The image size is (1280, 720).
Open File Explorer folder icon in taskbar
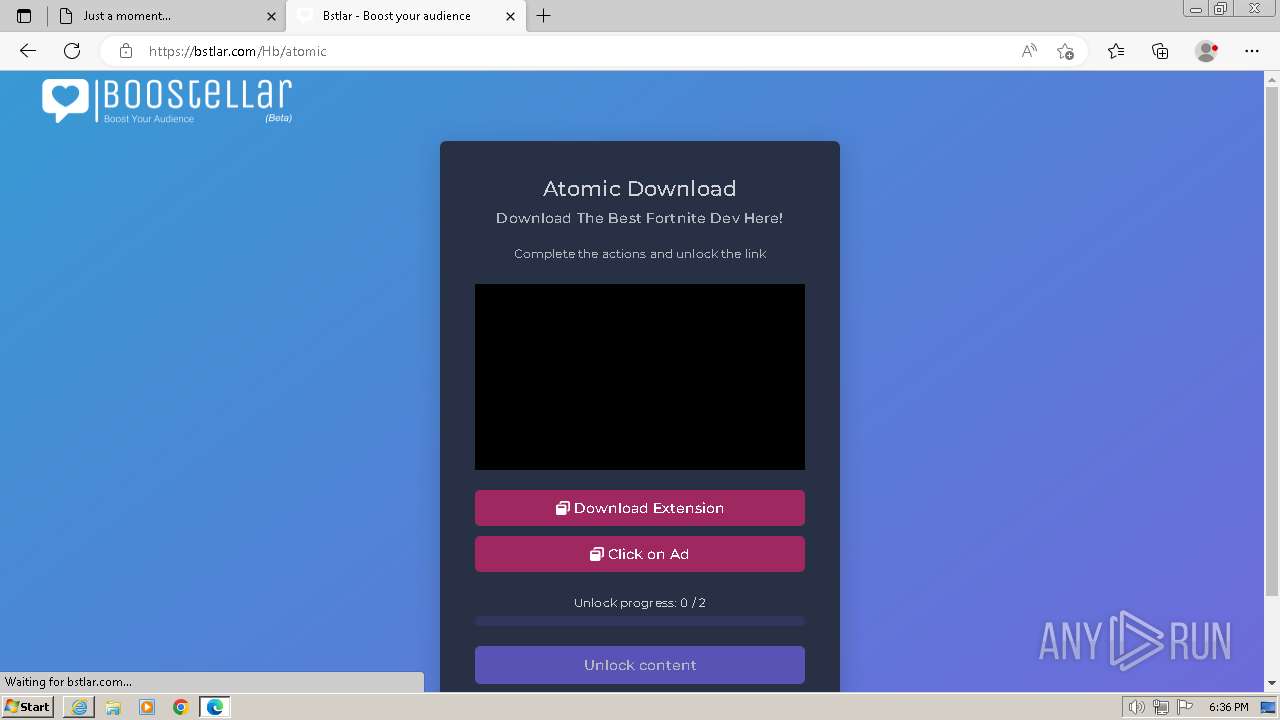click(113, 707)
